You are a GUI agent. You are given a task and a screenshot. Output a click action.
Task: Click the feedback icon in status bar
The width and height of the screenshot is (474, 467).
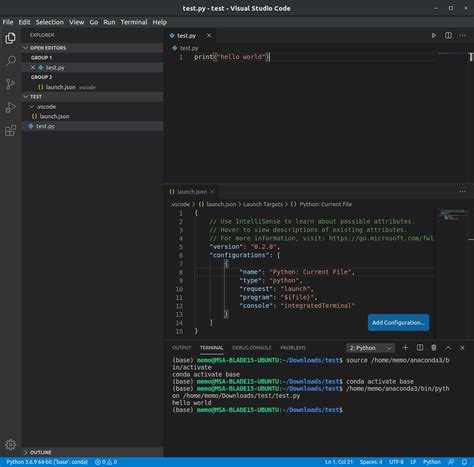451,462
